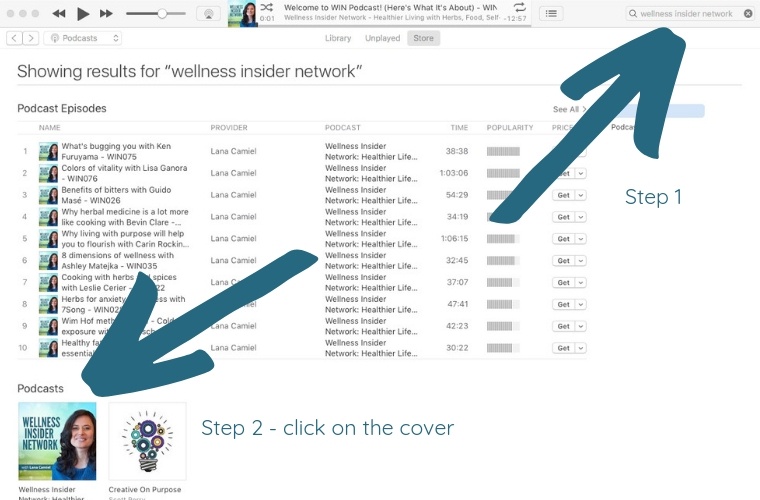760x500 pixels.
Task: Click the Creative On Purpose podcast cover
Action: click(147, 441)
